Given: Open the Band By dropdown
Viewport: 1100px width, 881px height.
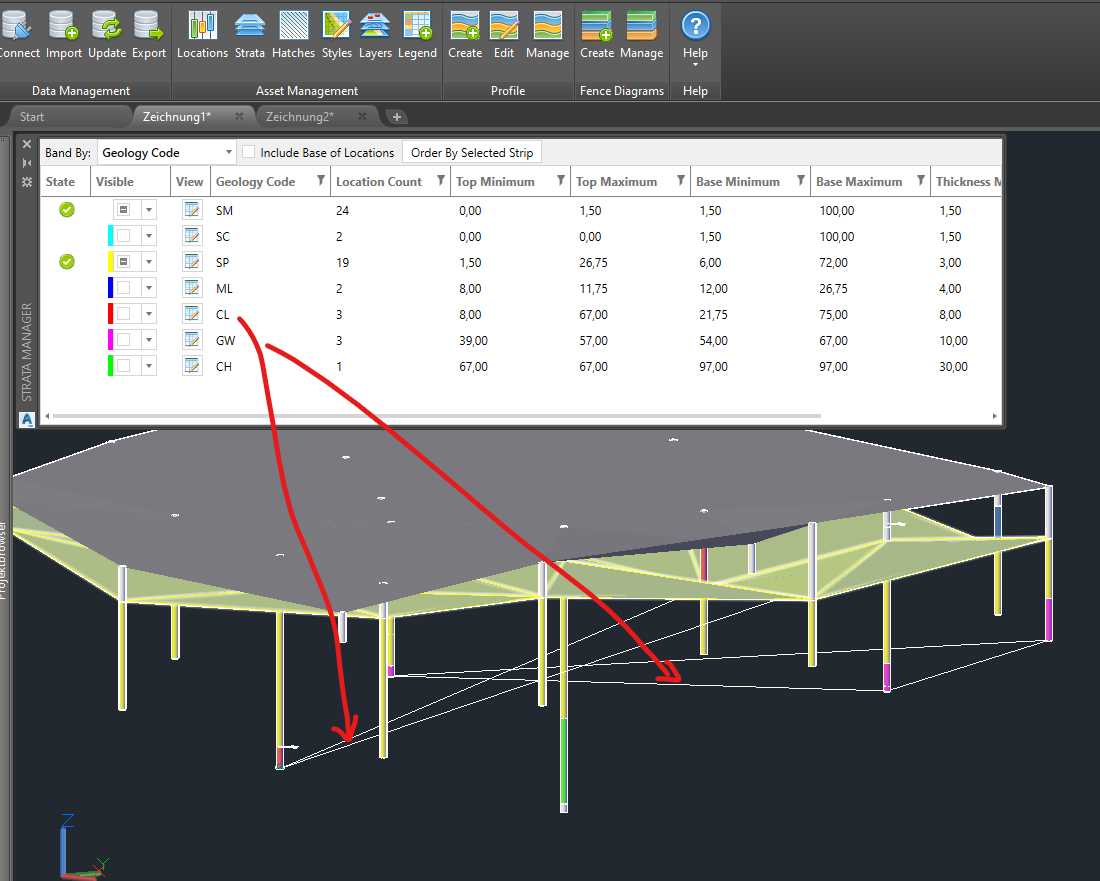Looking at the screenshot, I should click(x=227, y=152).
